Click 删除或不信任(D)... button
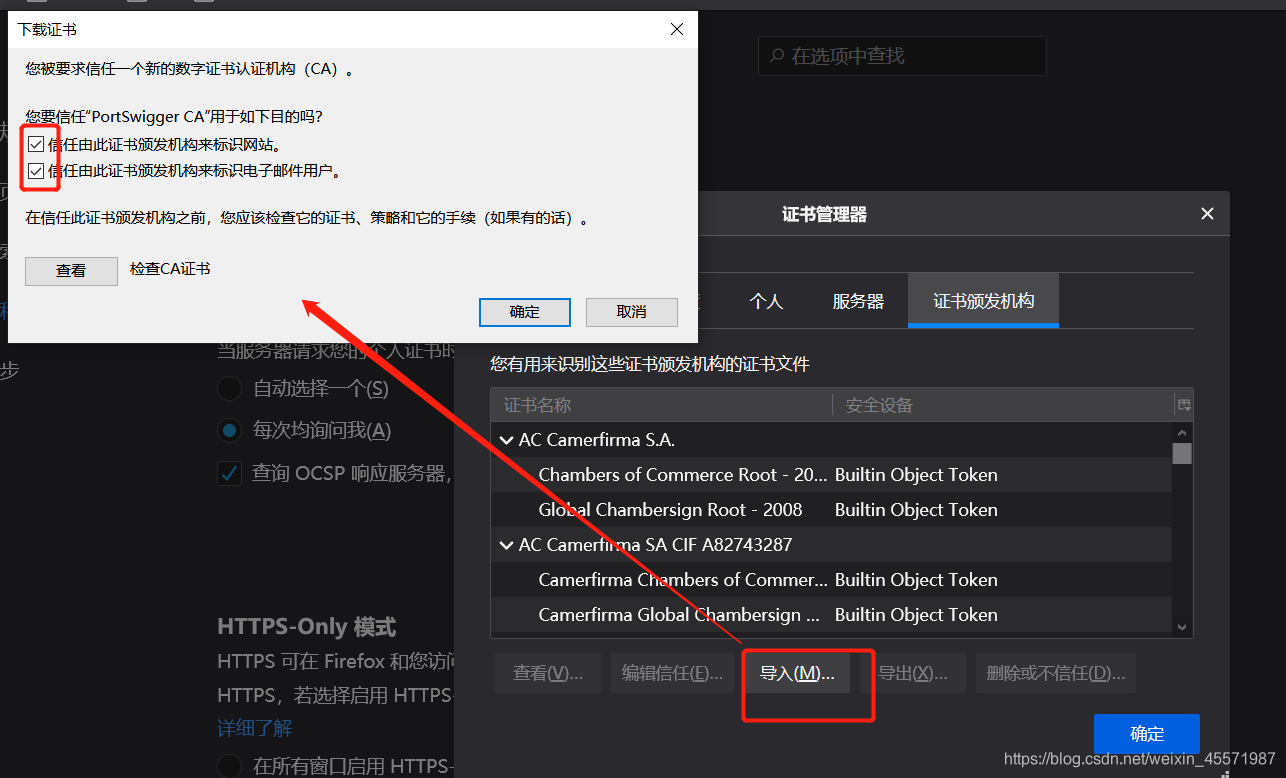The height and width of the screenshot is (778, 1286). pyautogui.click(x=1056, y=673)
